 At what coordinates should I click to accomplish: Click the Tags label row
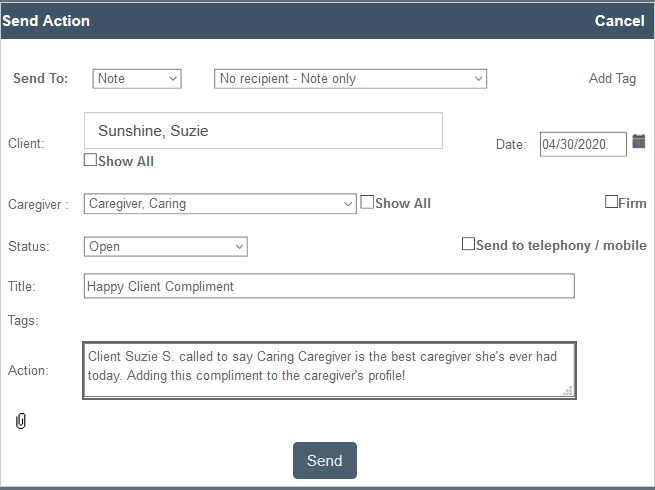[x=23, y=320]
